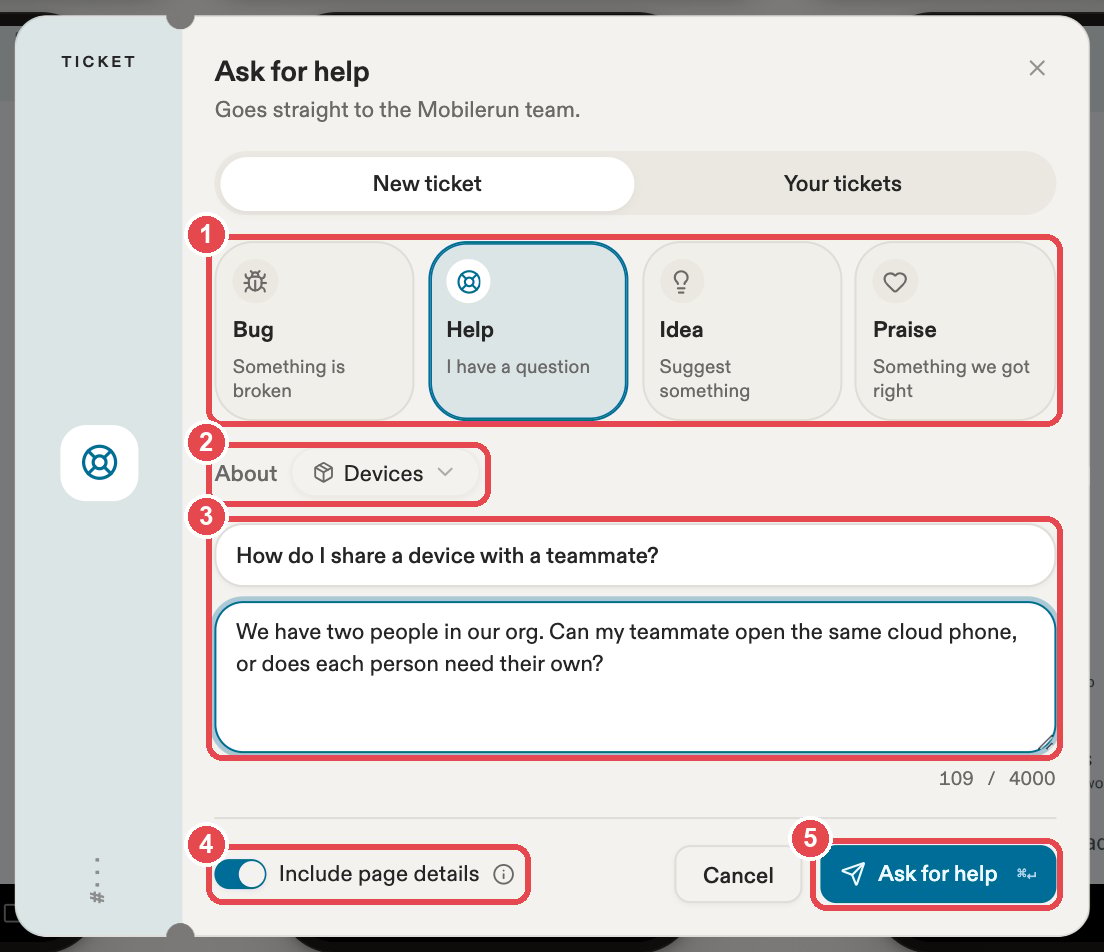The width and height of the screenshot is (1104, 952).
Task: Select the Bug ticket type card
Action: (x=314, y=331)
